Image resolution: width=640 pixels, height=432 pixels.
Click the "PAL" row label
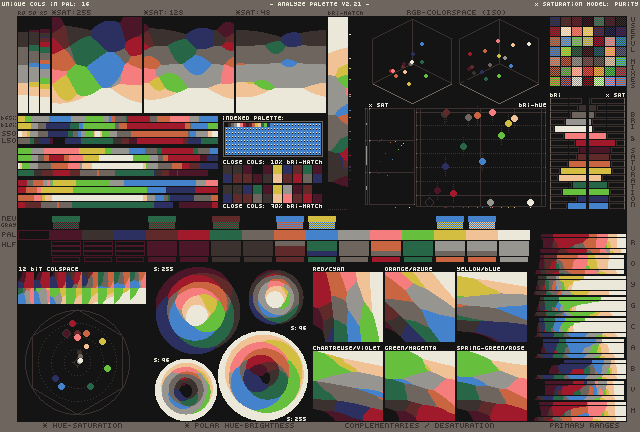(9, 234)
